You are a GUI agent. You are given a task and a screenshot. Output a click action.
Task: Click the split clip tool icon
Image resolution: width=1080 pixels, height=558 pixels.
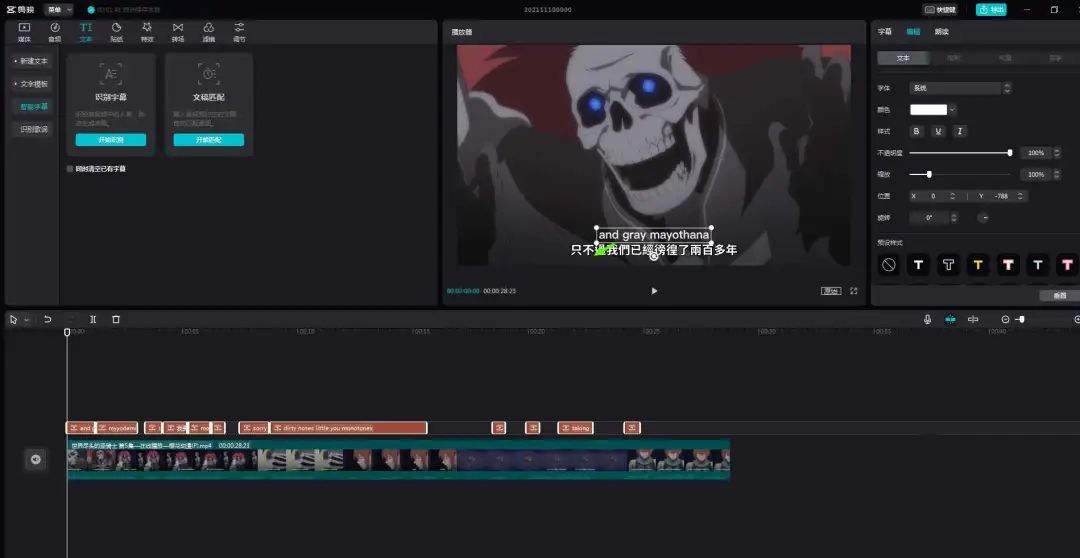click(x=93, y=320)
